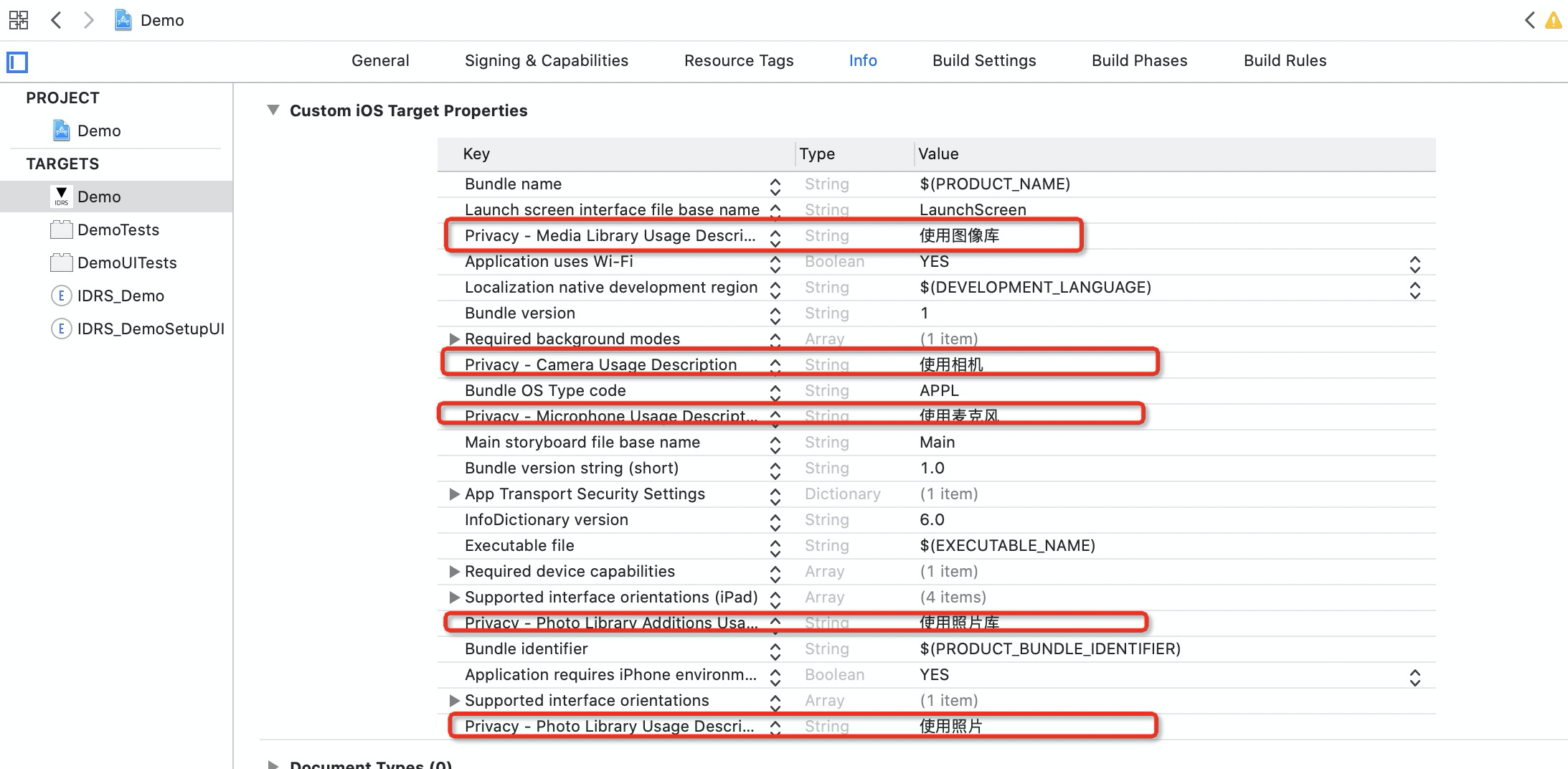Collapse Custom iOS Target Properties section
This screenshot has height=769, width=1568.
coord(273,110)
